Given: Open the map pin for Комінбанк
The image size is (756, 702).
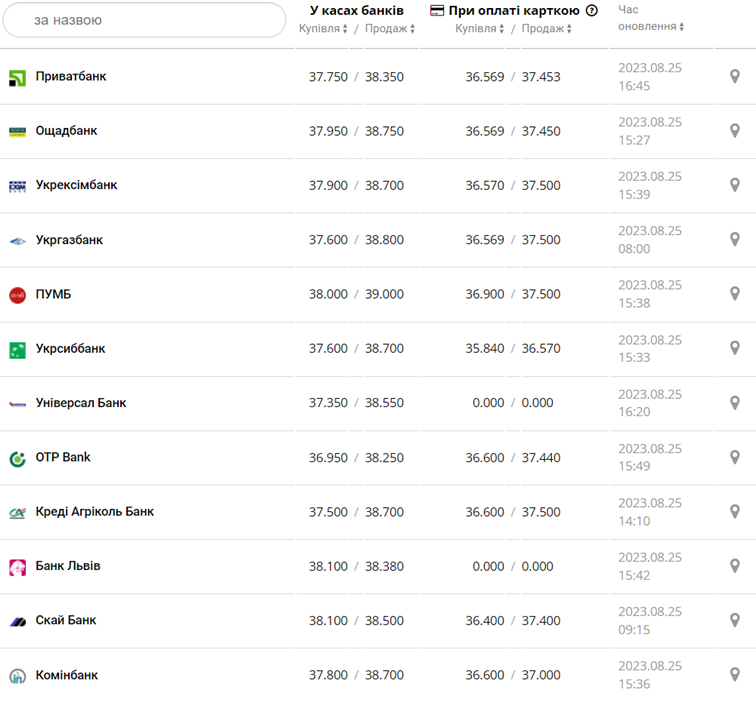Looking at the screenshot, I should (x=735, y=675).
